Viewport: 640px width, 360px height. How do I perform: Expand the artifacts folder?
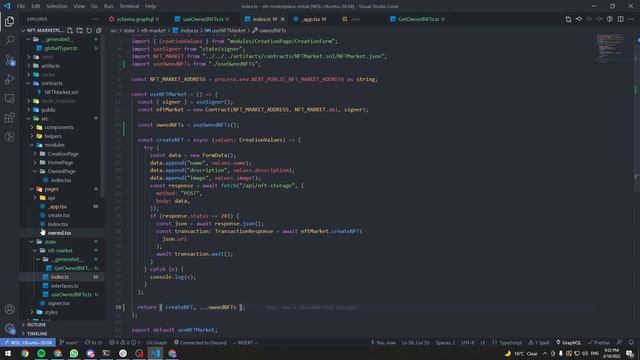(x=51, y=66)
